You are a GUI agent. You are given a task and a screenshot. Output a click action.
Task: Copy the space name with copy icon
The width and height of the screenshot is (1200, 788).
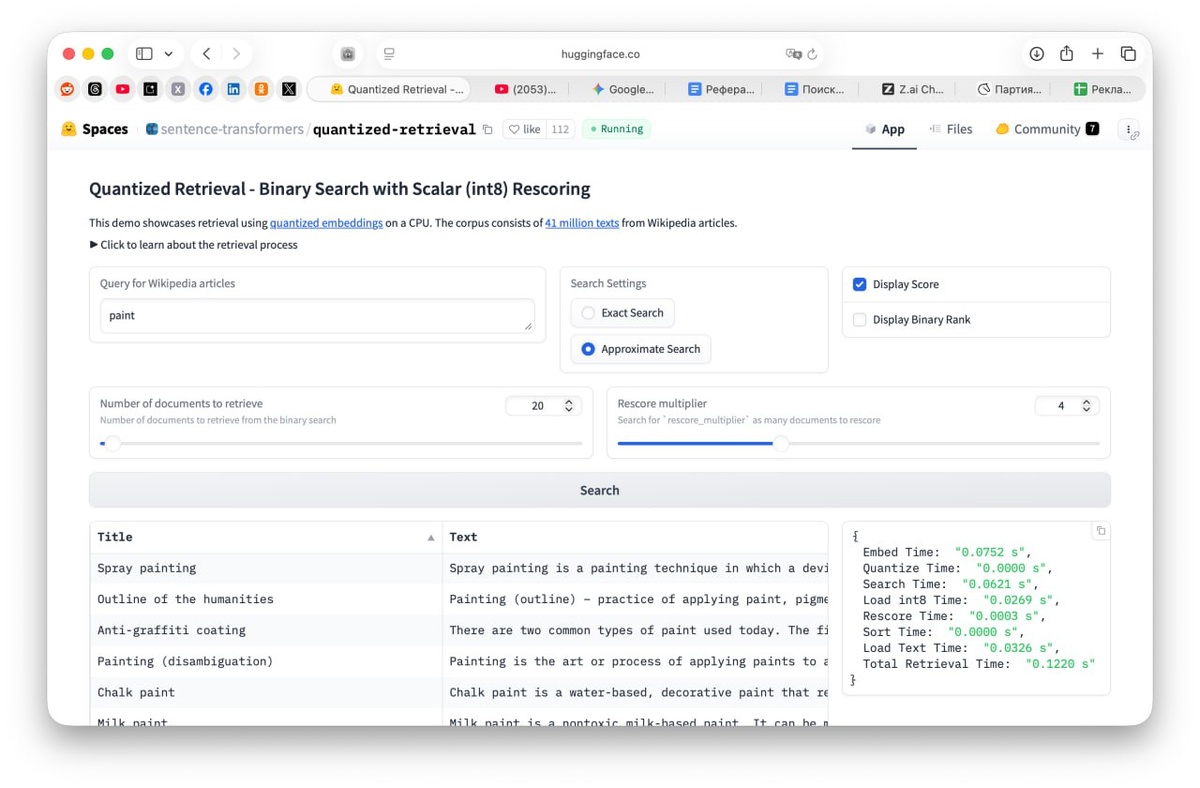click(488, 129)
